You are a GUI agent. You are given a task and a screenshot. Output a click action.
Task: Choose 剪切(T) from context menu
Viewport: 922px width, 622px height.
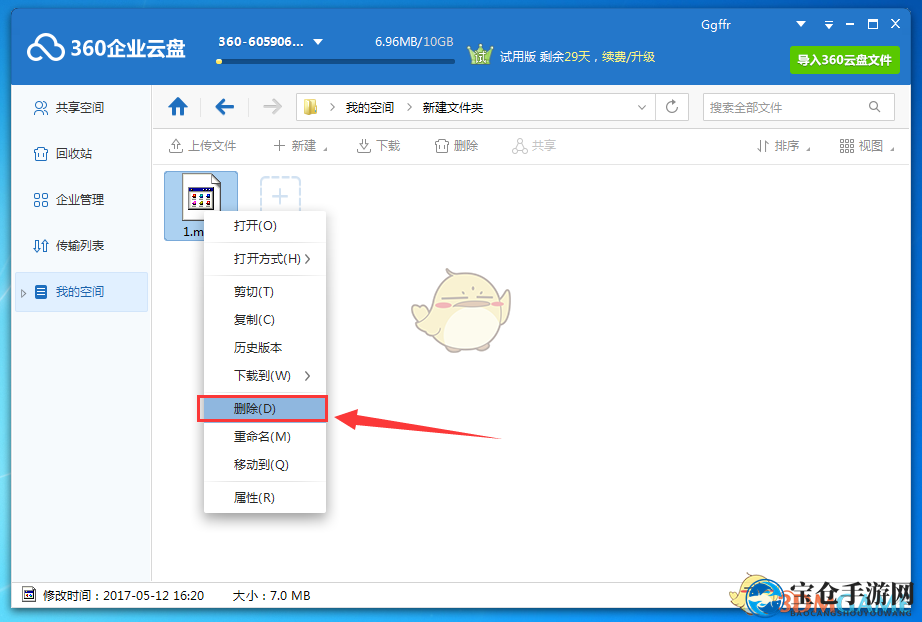click(265, 292)
